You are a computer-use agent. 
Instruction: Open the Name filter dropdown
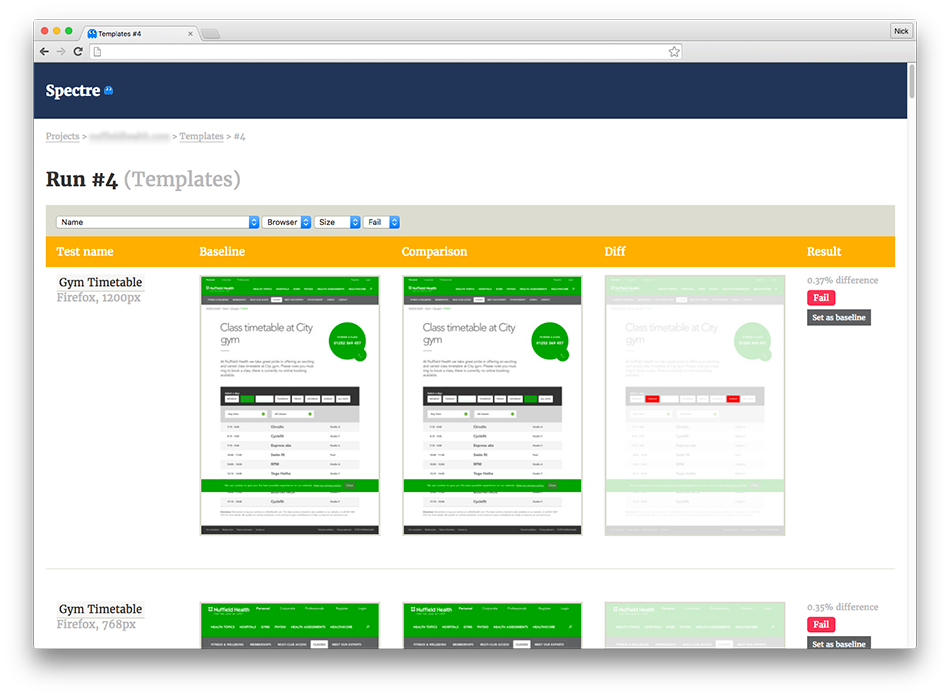coord(158,222)
